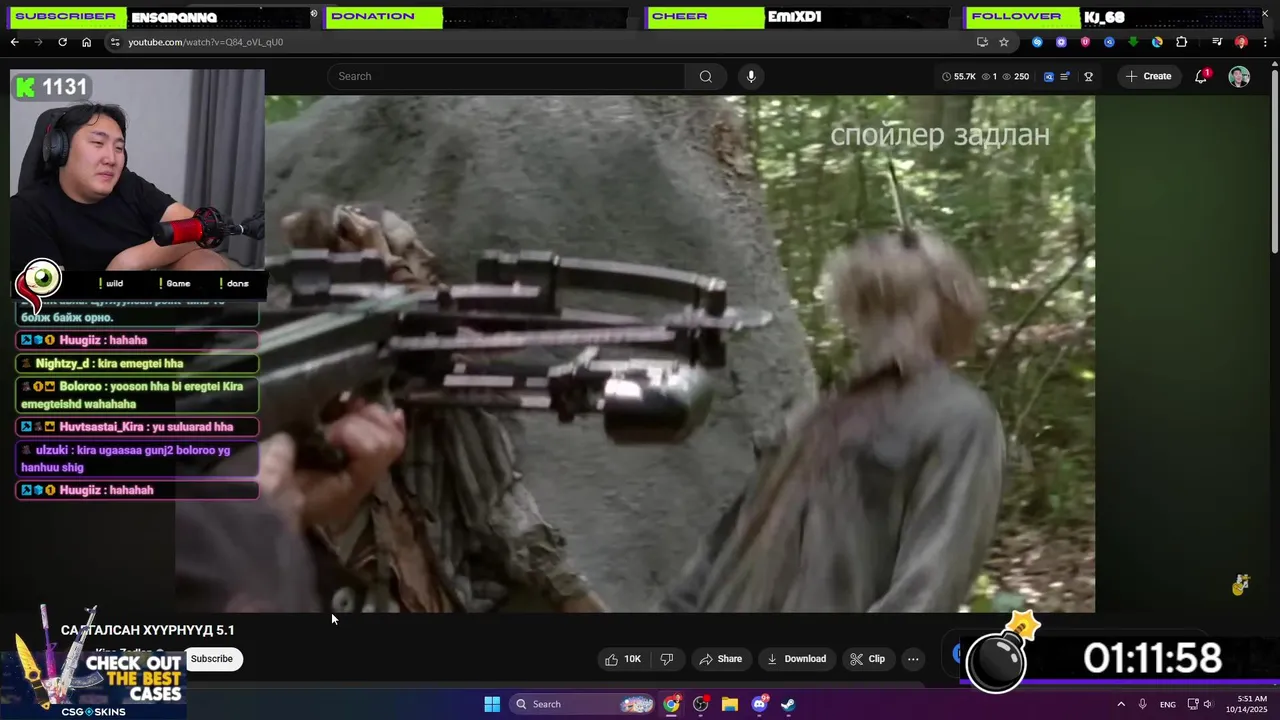1280x720 pixels.
Task: Install app icon in the address bar
Action: (x=982, y=42)
